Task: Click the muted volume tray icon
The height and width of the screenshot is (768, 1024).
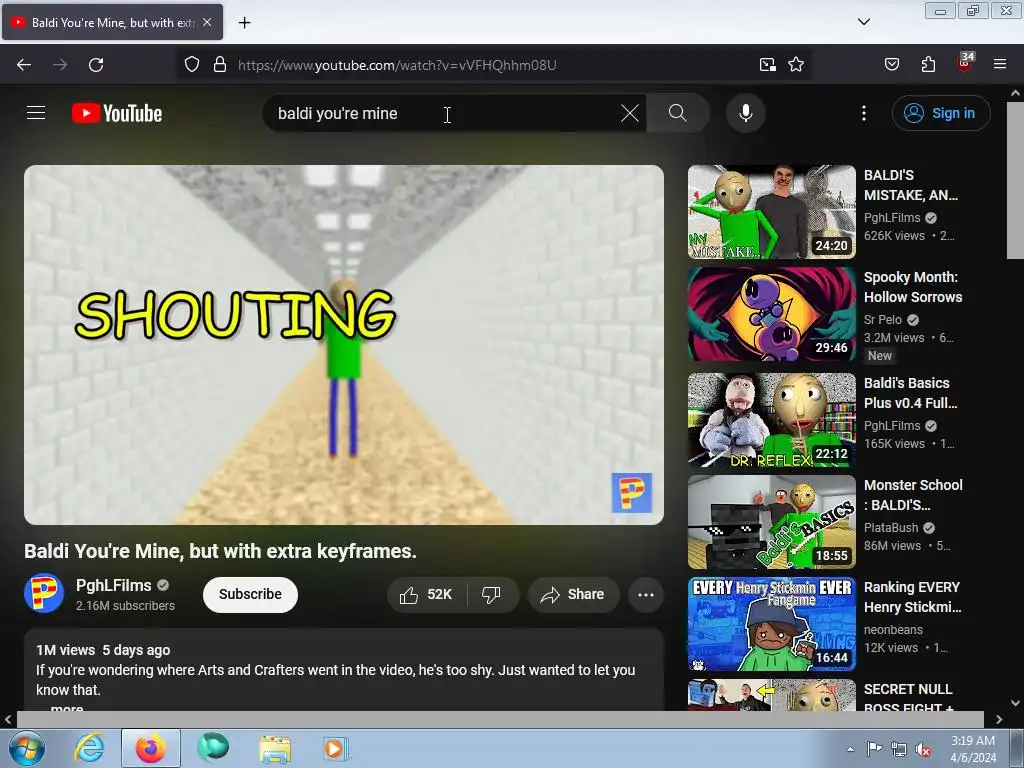Action: [x=923, y=749]
